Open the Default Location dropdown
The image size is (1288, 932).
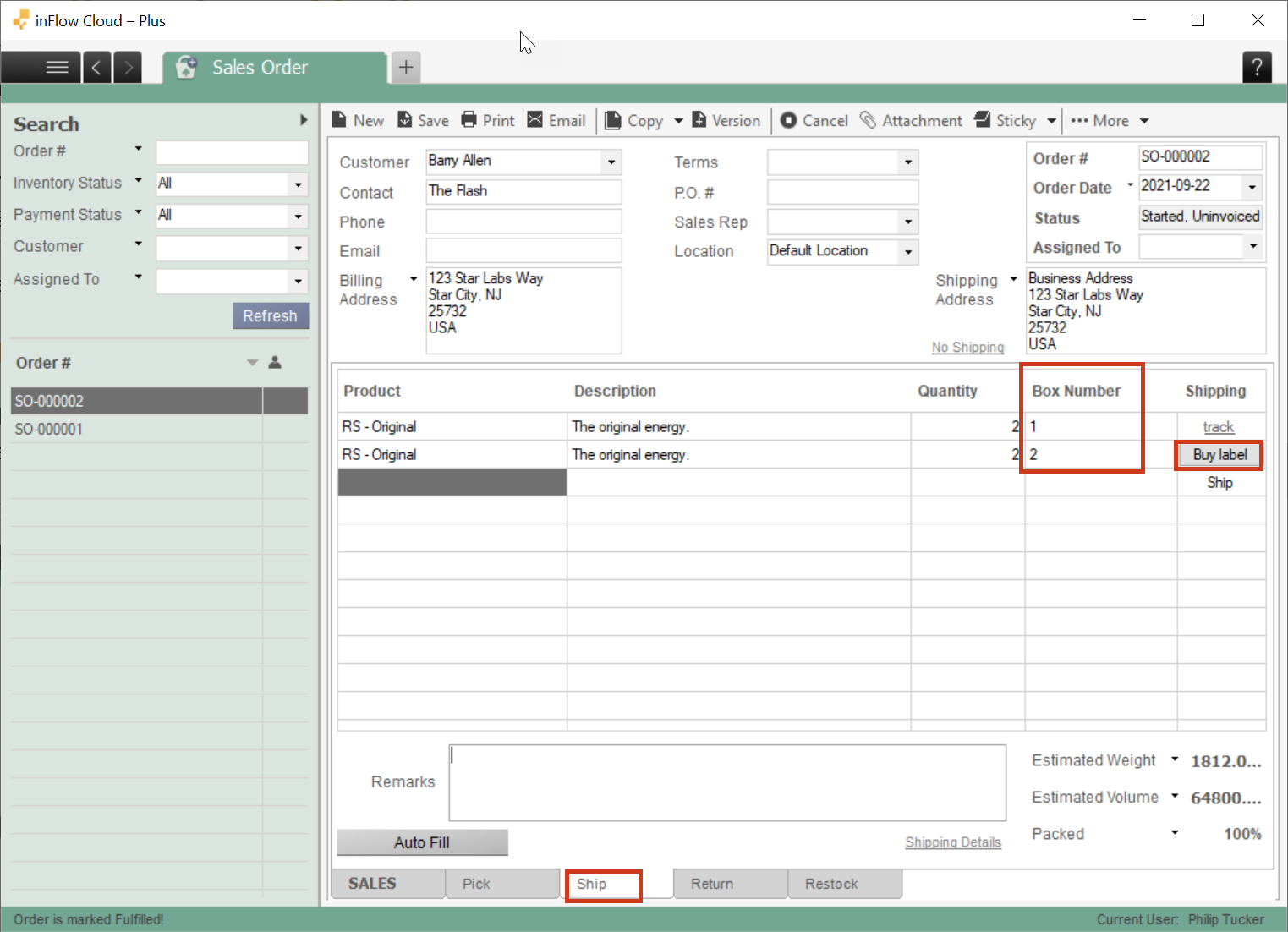(x=908, y=251)
